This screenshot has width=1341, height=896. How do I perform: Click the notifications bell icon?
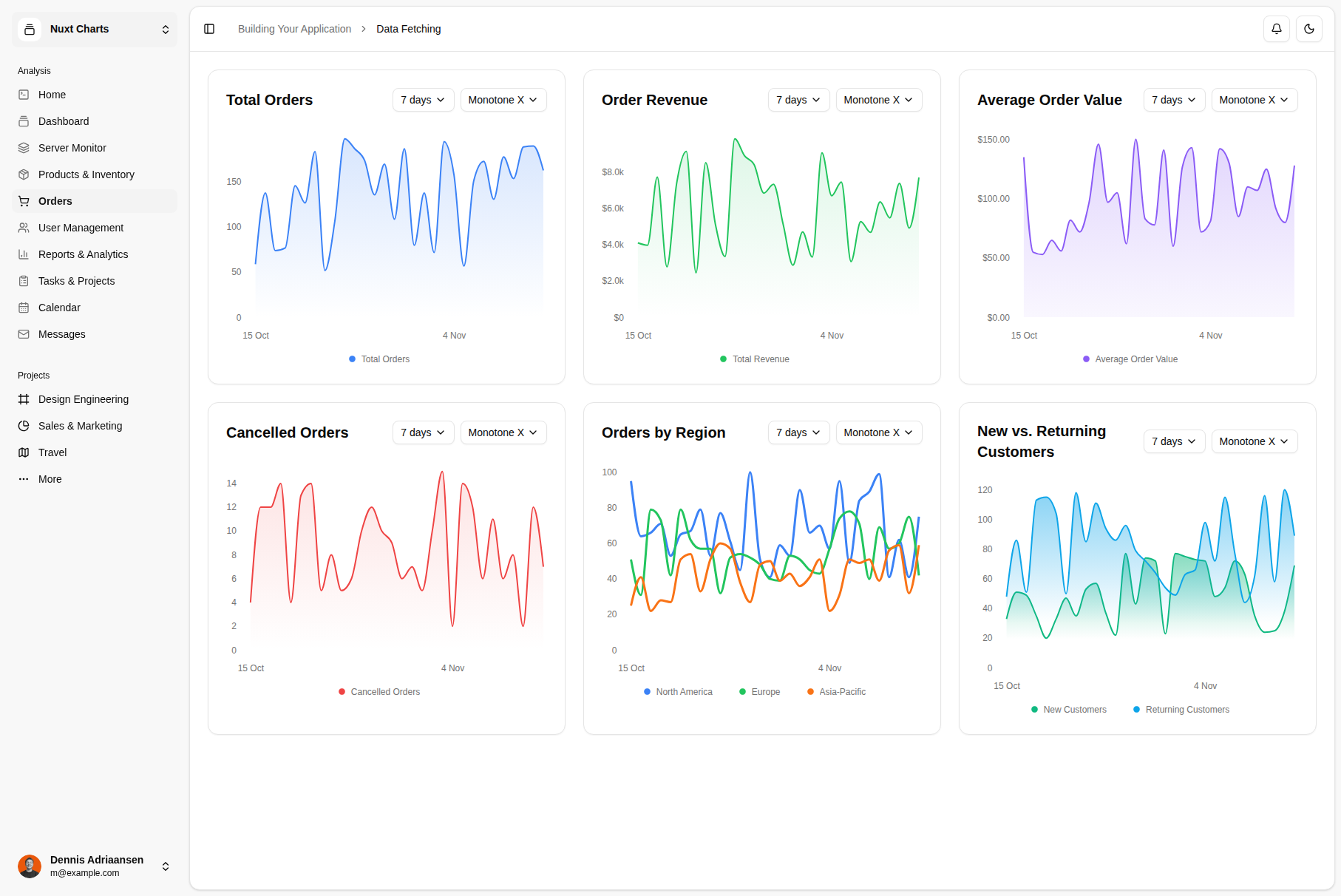click(x=1276, y=29)
